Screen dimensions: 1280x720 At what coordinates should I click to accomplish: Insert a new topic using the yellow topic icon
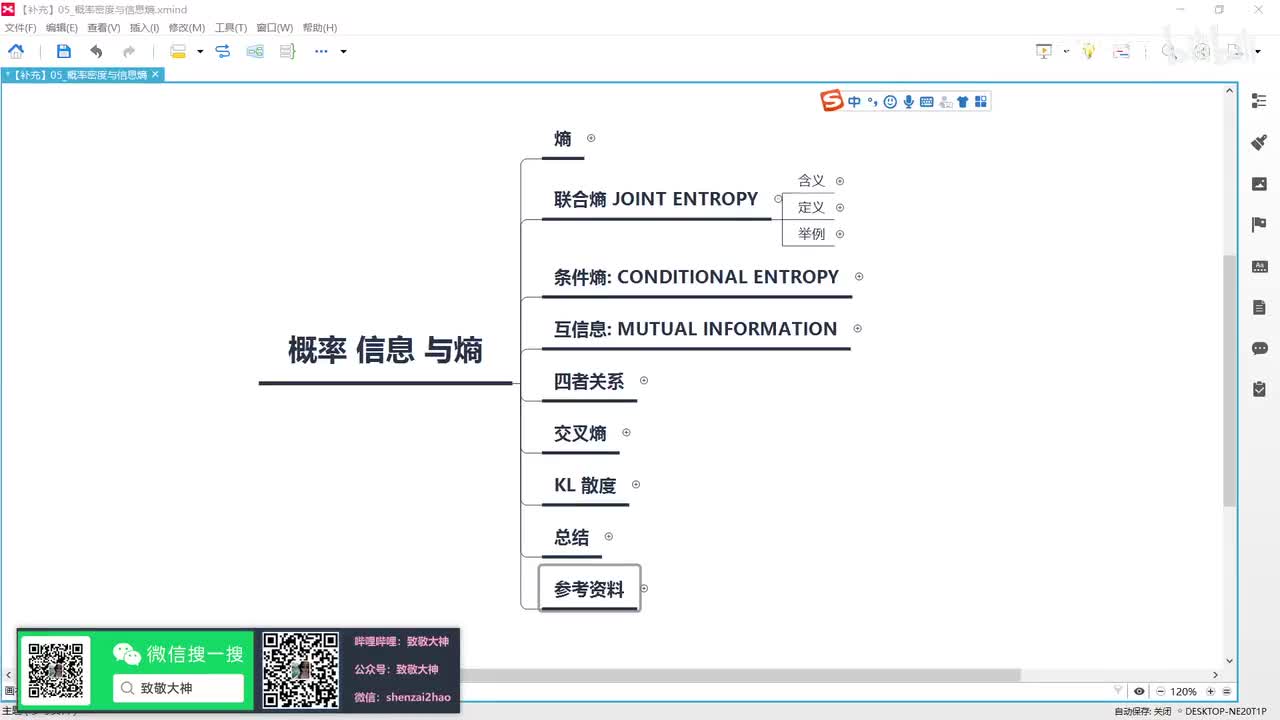click(178, 51)
